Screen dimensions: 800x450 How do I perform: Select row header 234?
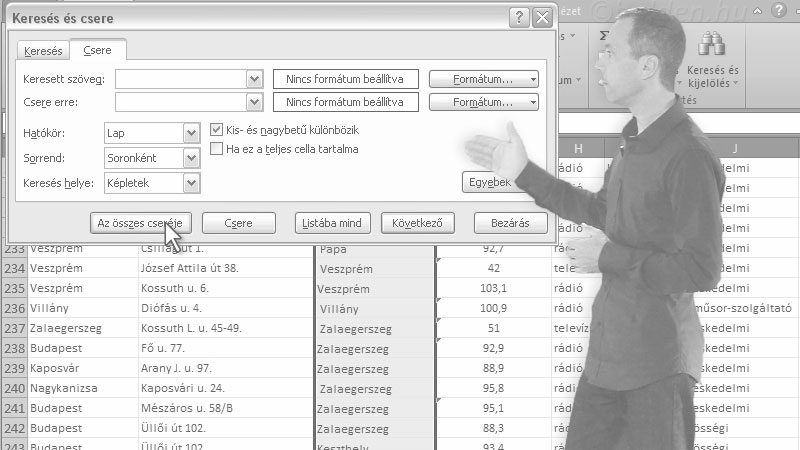[x=14, y=268]
